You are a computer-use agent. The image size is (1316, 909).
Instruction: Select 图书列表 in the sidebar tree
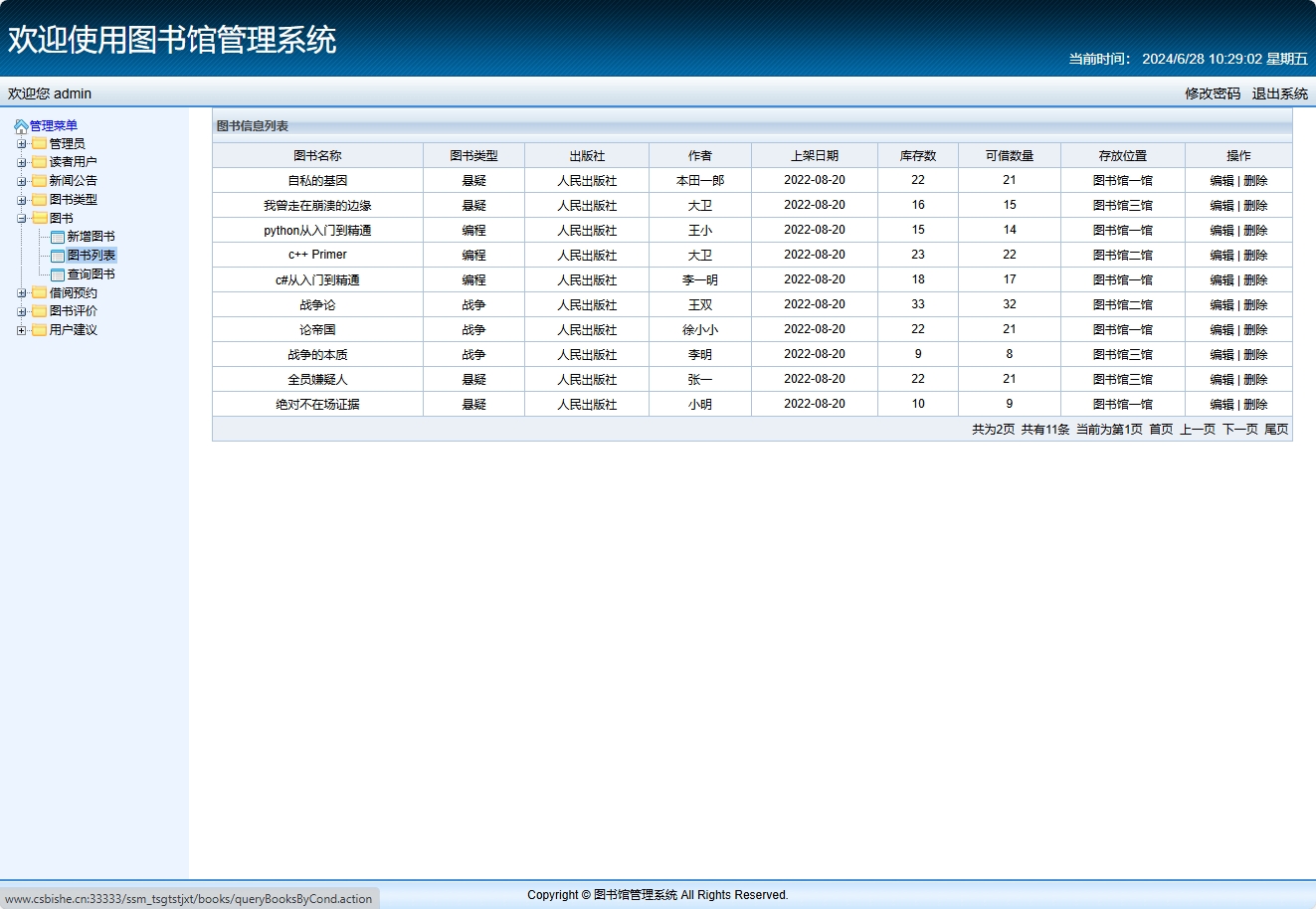tap(91, 256)
